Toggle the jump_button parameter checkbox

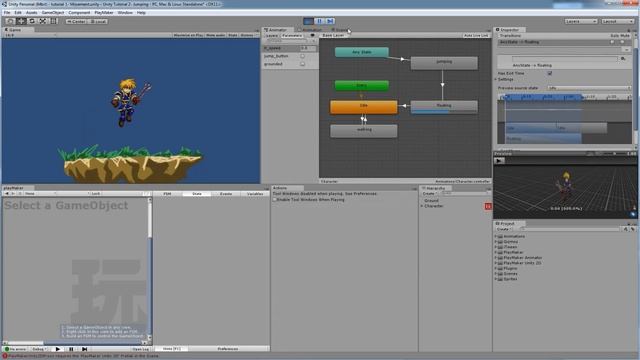tap(302, 56)
